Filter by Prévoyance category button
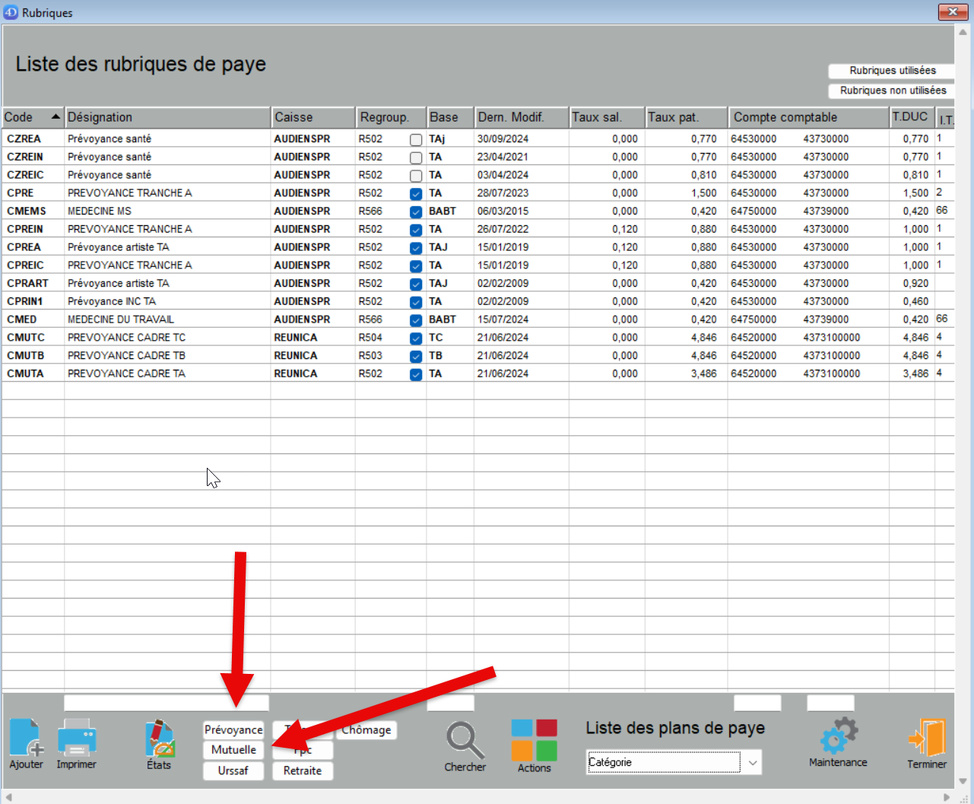This screenshot has width=974, height=804. tap(233, 731)
